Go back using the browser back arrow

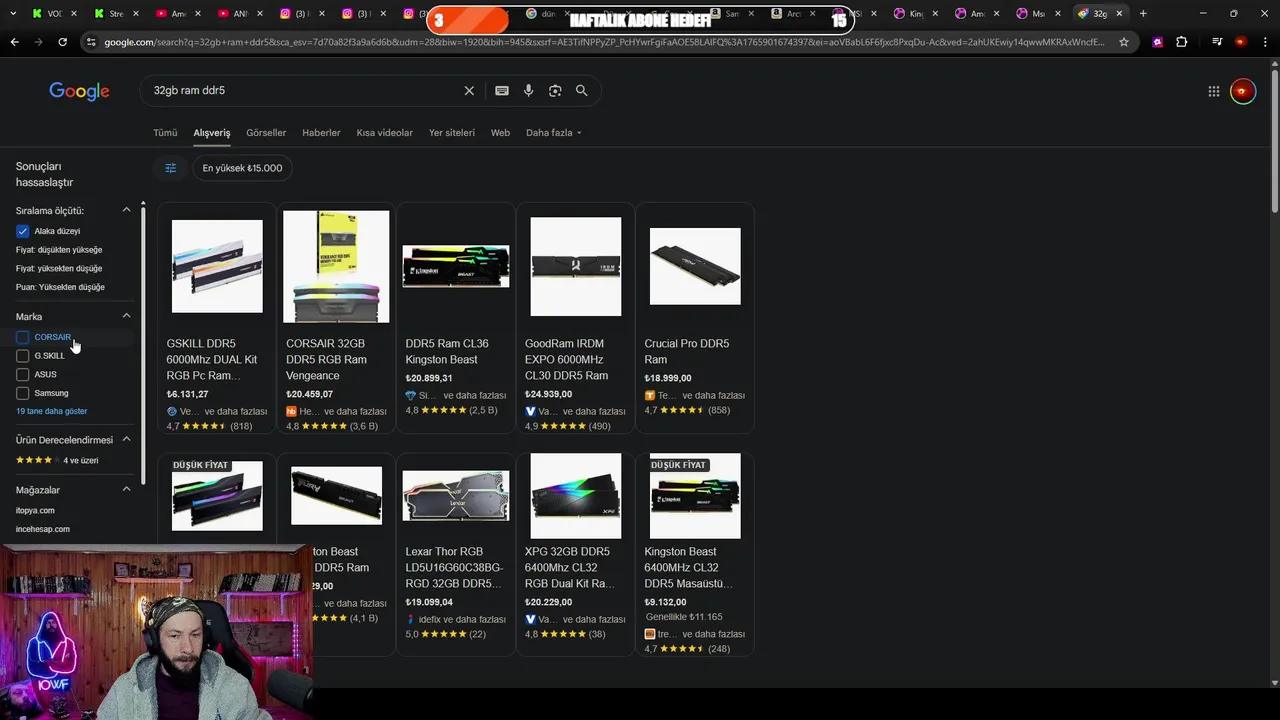click(x=14, y=42)
